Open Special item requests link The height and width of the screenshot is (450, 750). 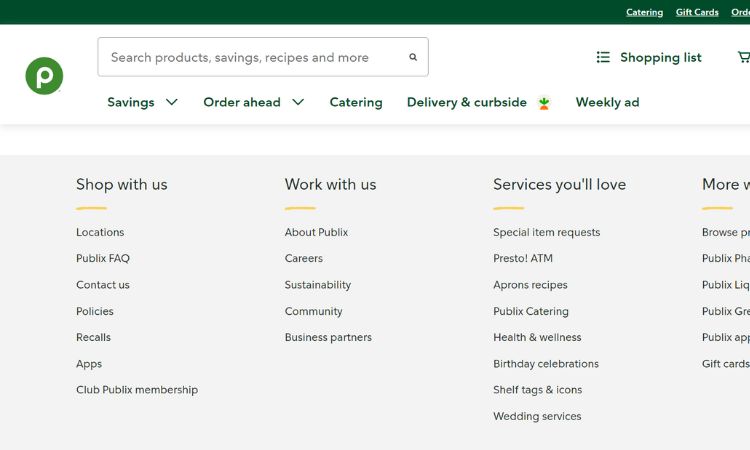pos(547,232)
